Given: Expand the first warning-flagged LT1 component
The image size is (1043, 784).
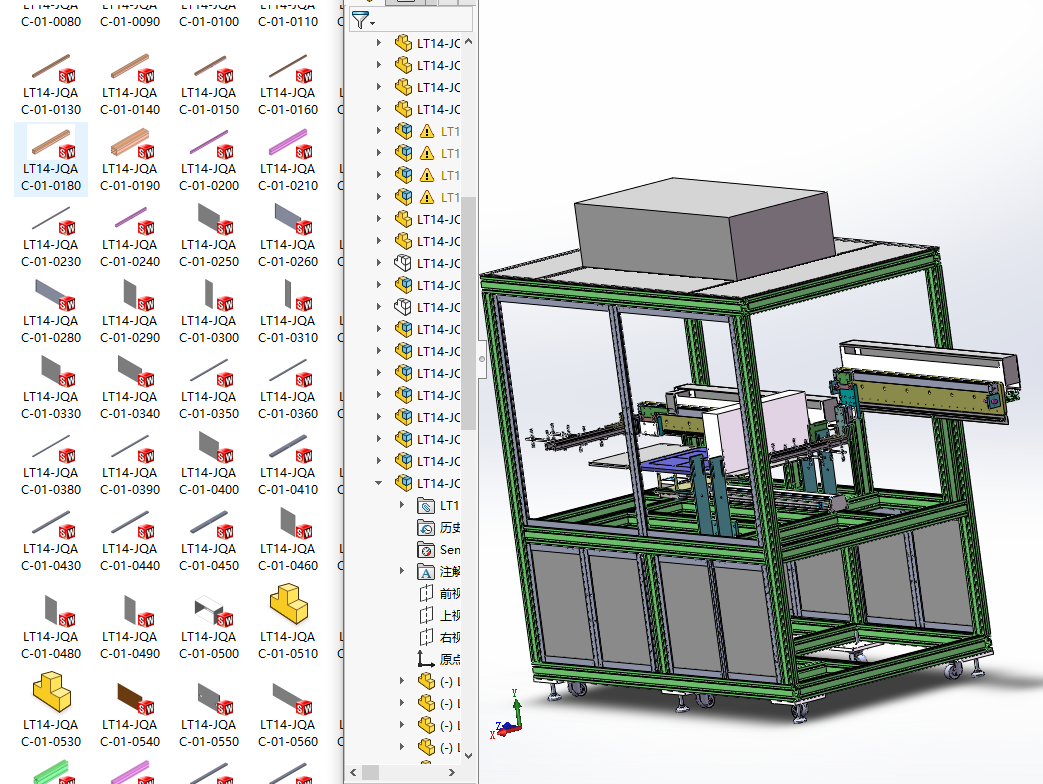Looking at the screenshot, I should 379,131.
